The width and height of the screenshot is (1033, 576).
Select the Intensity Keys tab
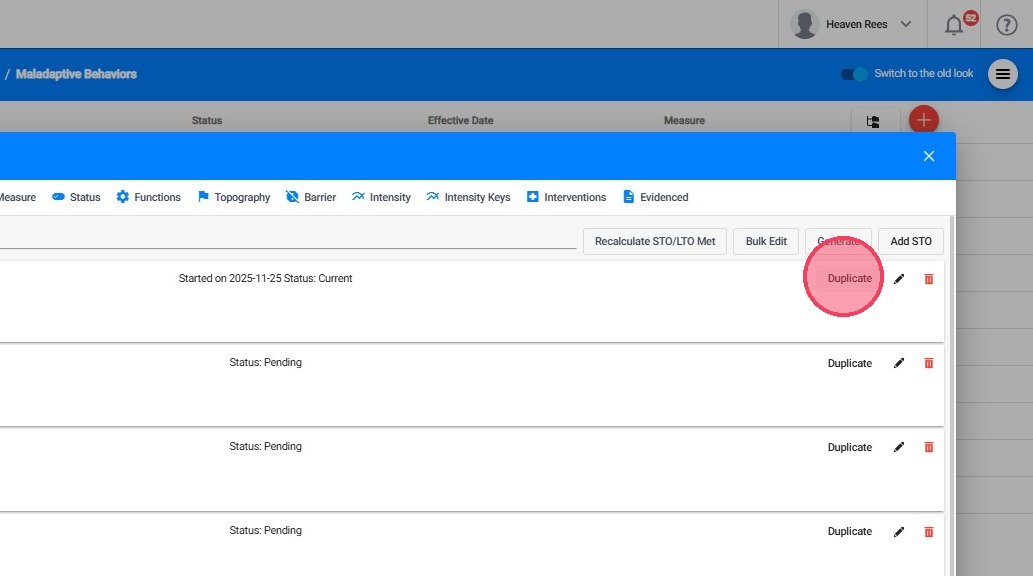[x=468, y=197]
